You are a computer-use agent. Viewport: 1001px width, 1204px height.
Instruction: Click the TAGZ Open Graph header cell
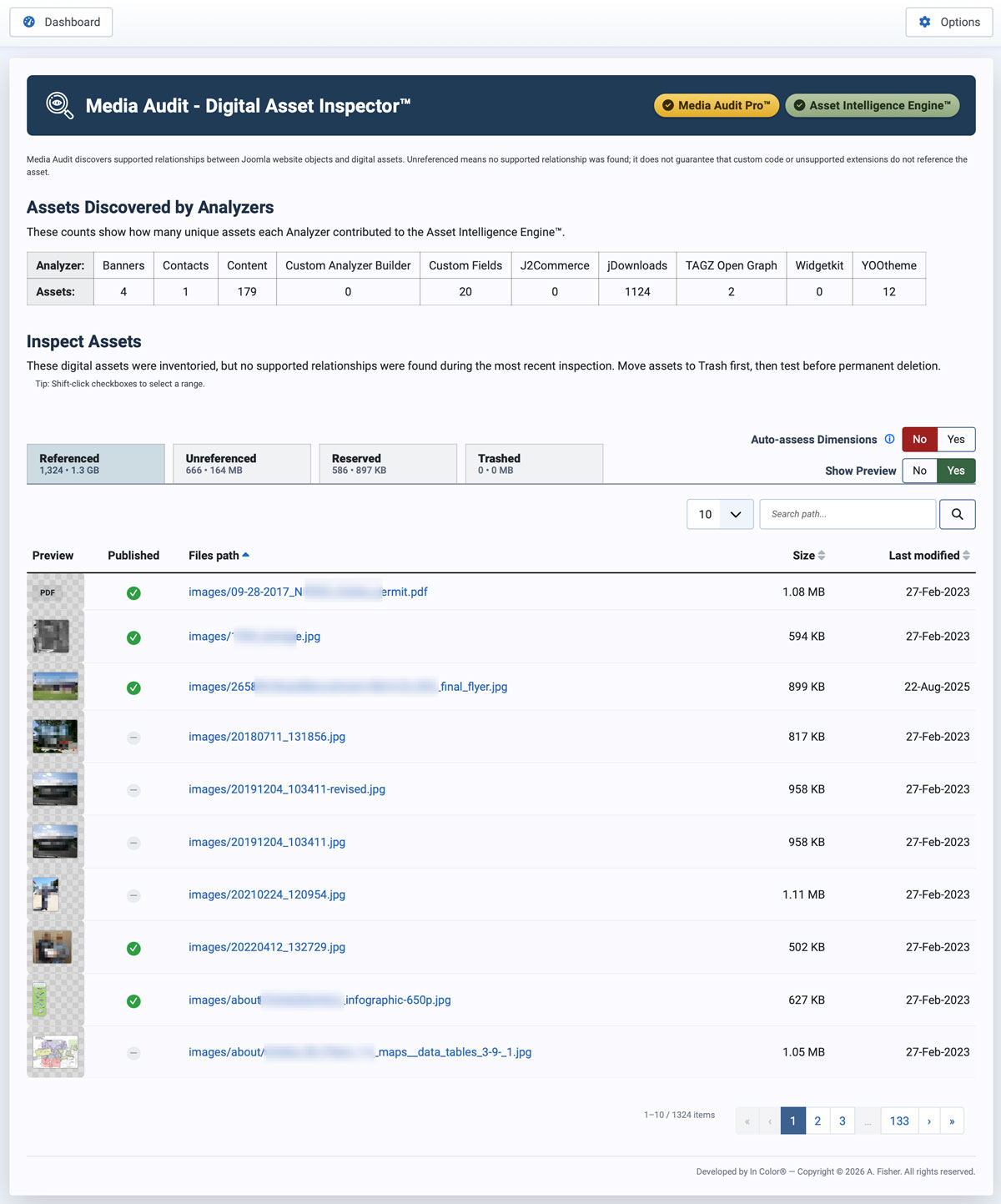point(732,265)
